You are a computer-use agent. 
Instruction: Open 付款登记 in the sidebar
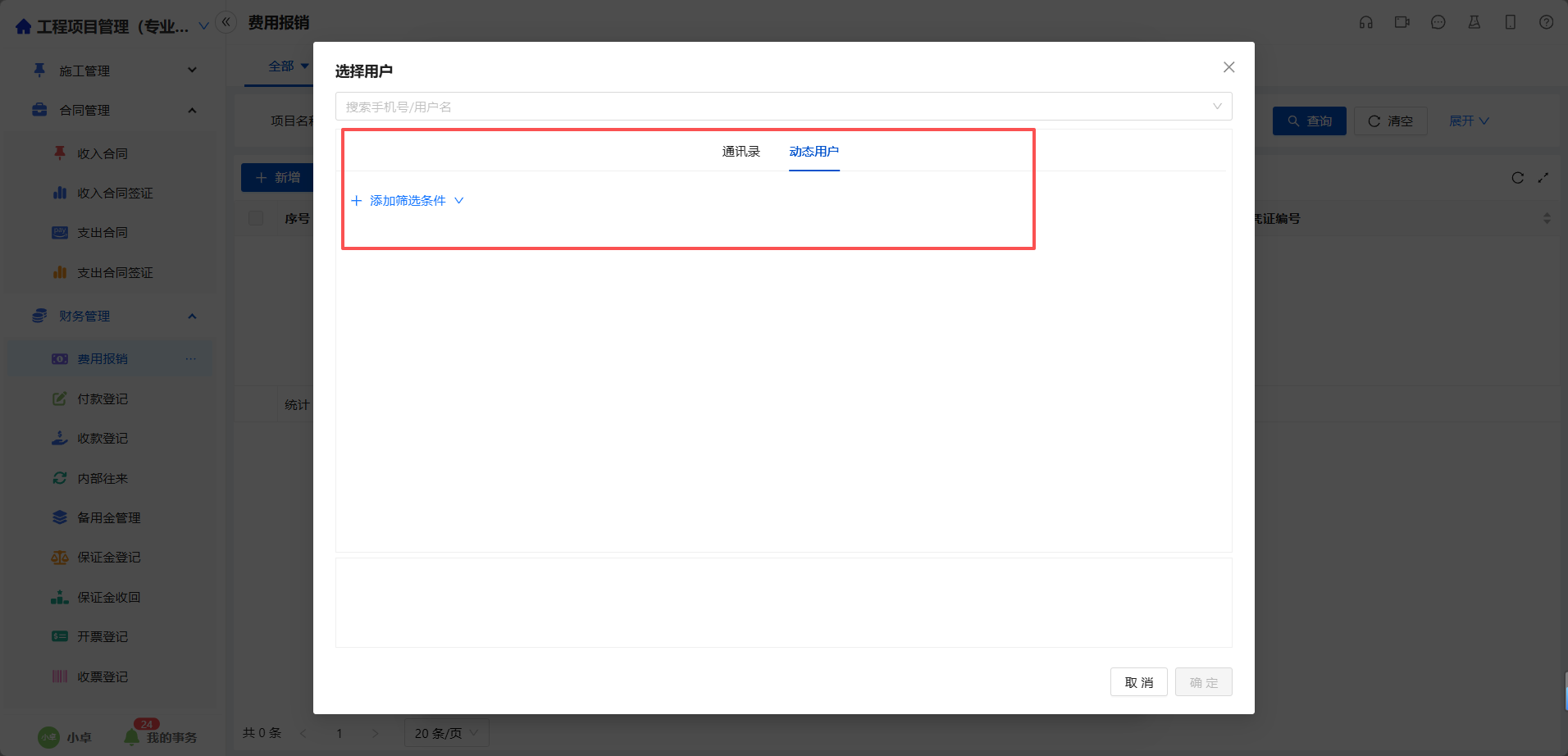pos(103,399)
